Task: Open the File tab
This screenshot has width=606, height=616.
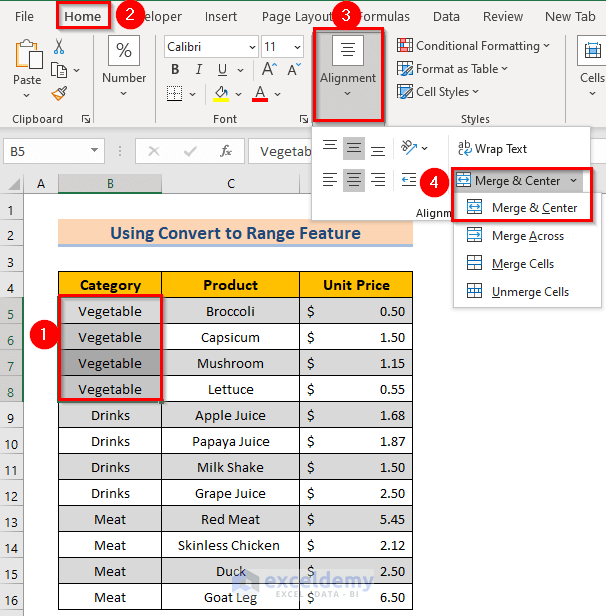Action: tap(24, 16)
